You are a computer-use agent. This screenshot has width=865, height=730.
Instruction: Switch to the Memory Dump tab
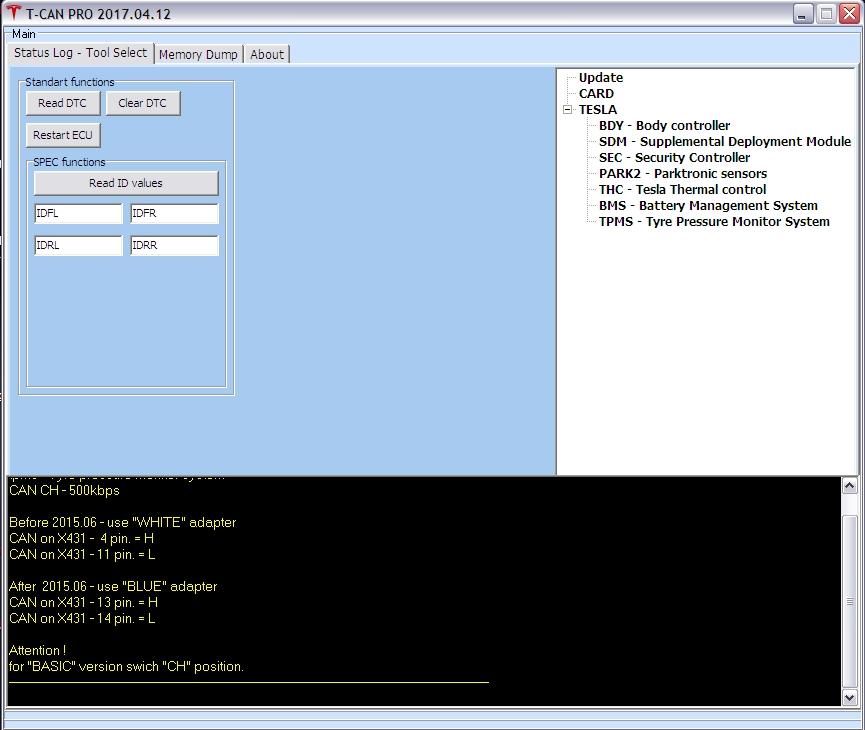[x=198, y=54]
